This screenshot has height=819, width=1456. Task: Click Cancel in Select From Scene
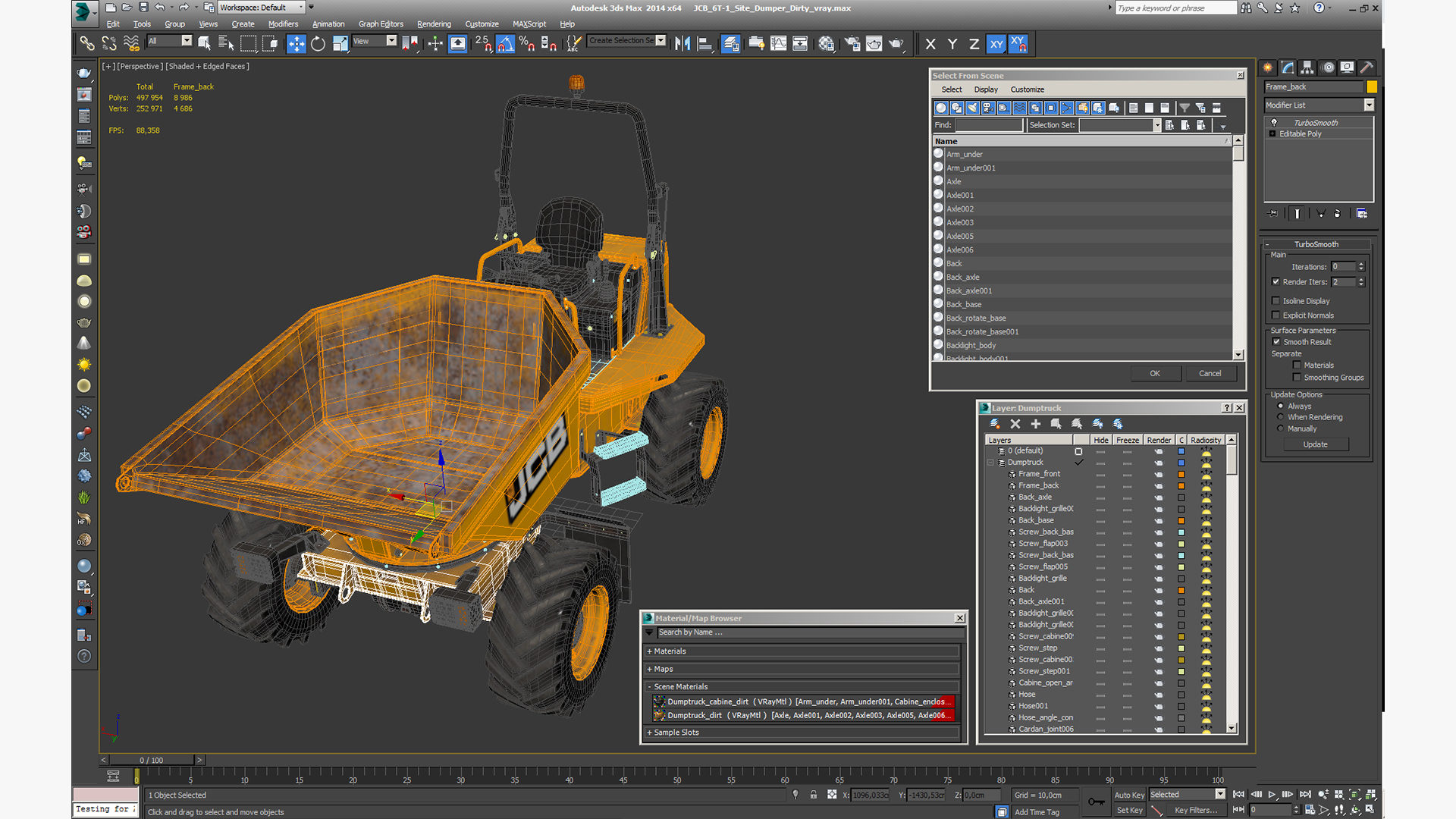pos(1210,373)
